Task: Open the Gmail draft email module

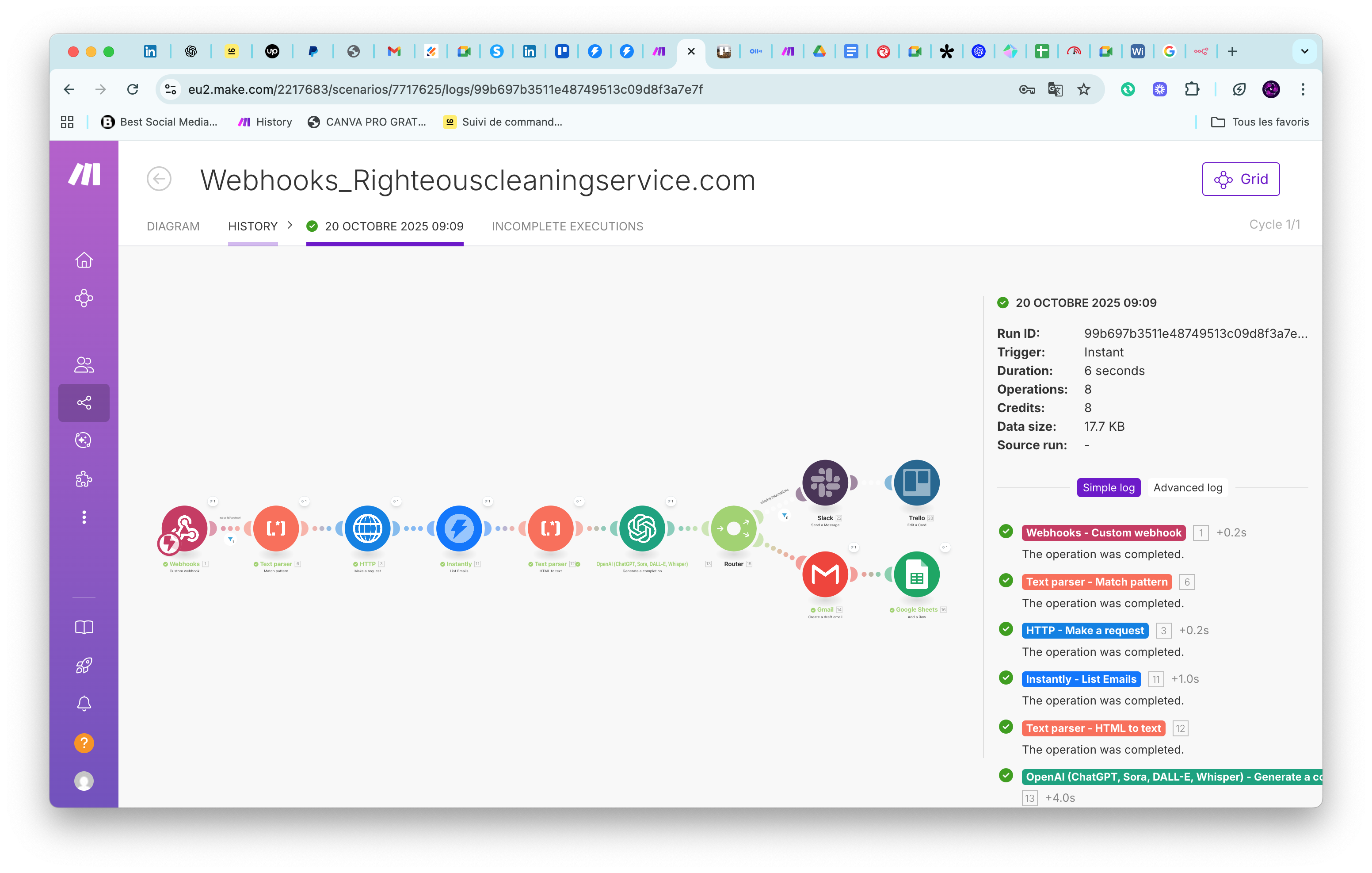Action: click(824, 574)
